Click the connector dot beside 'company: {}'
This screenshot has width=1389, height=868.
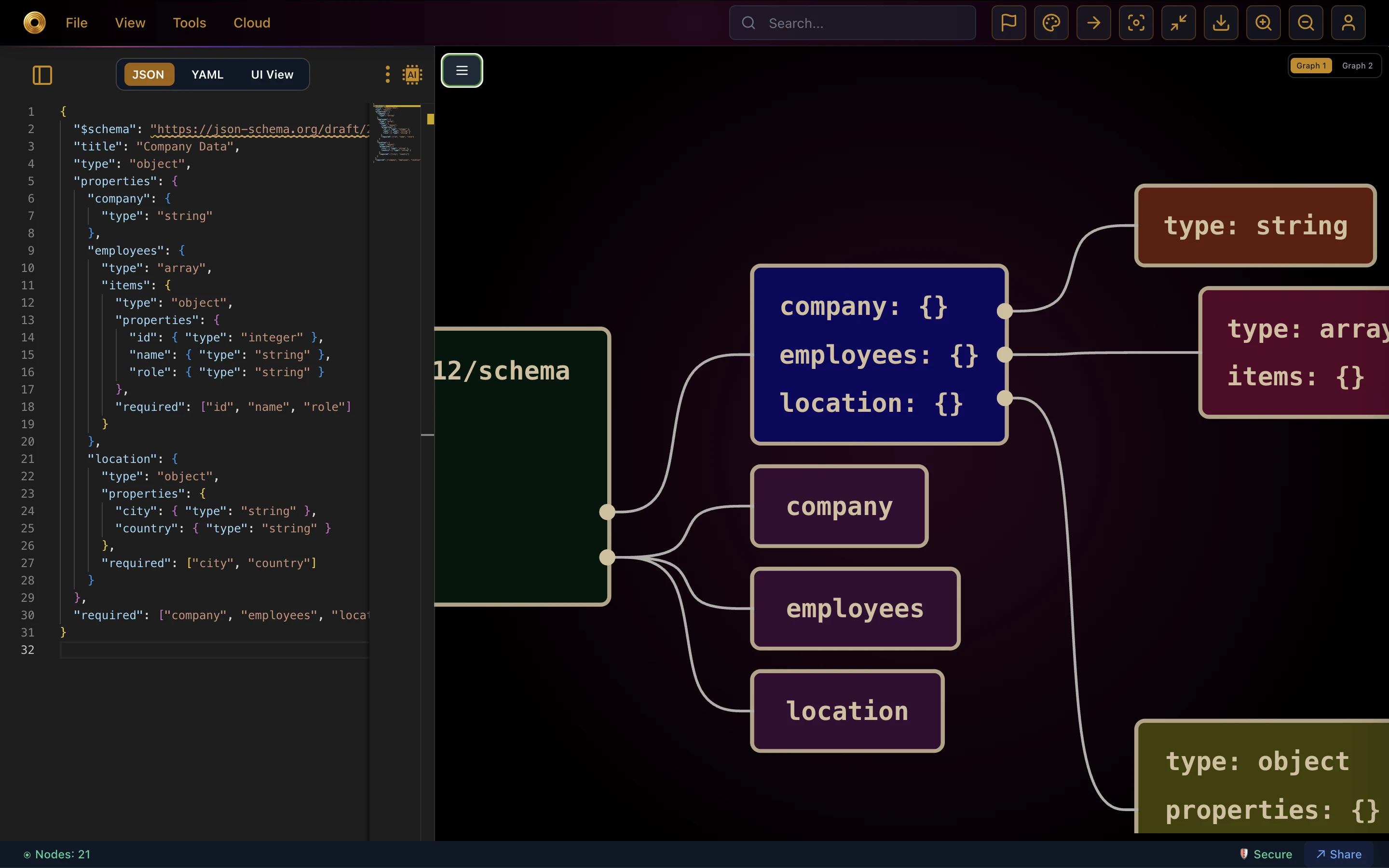pos(1005,311)
